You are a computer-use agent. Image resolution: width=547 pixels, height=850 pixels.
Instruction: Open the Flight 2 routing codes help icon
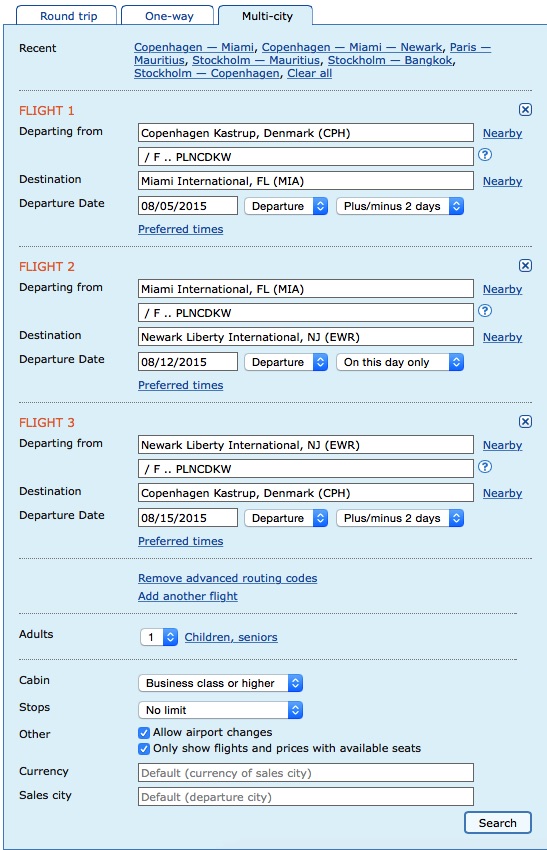pos(485,311)
